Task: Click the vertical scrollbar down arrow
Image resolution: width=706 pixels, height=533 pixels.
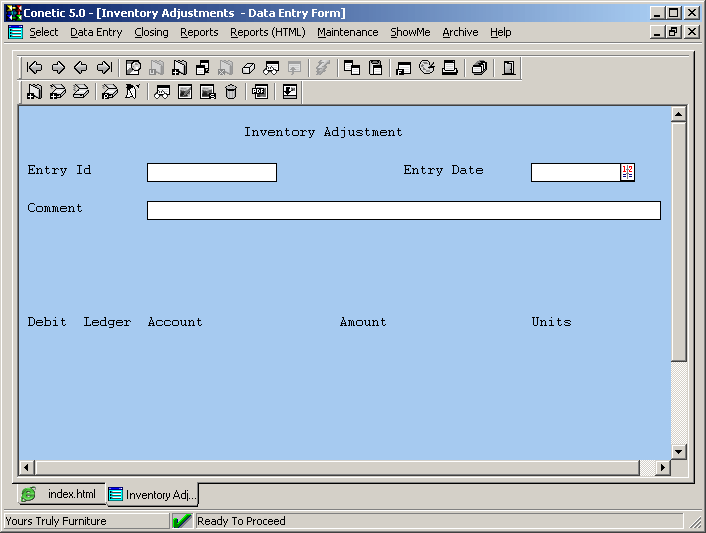Action: [679, 452]
